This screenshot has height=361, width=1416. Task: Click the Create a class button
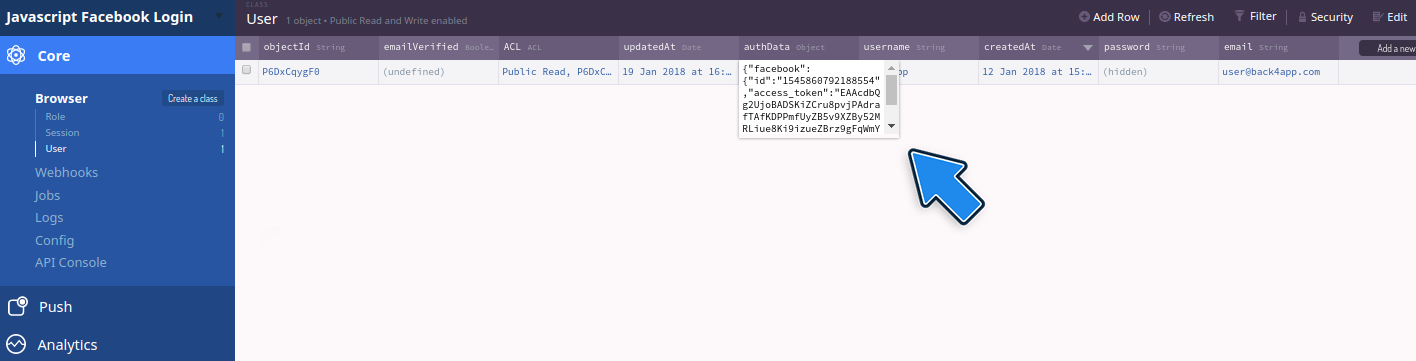194,98
